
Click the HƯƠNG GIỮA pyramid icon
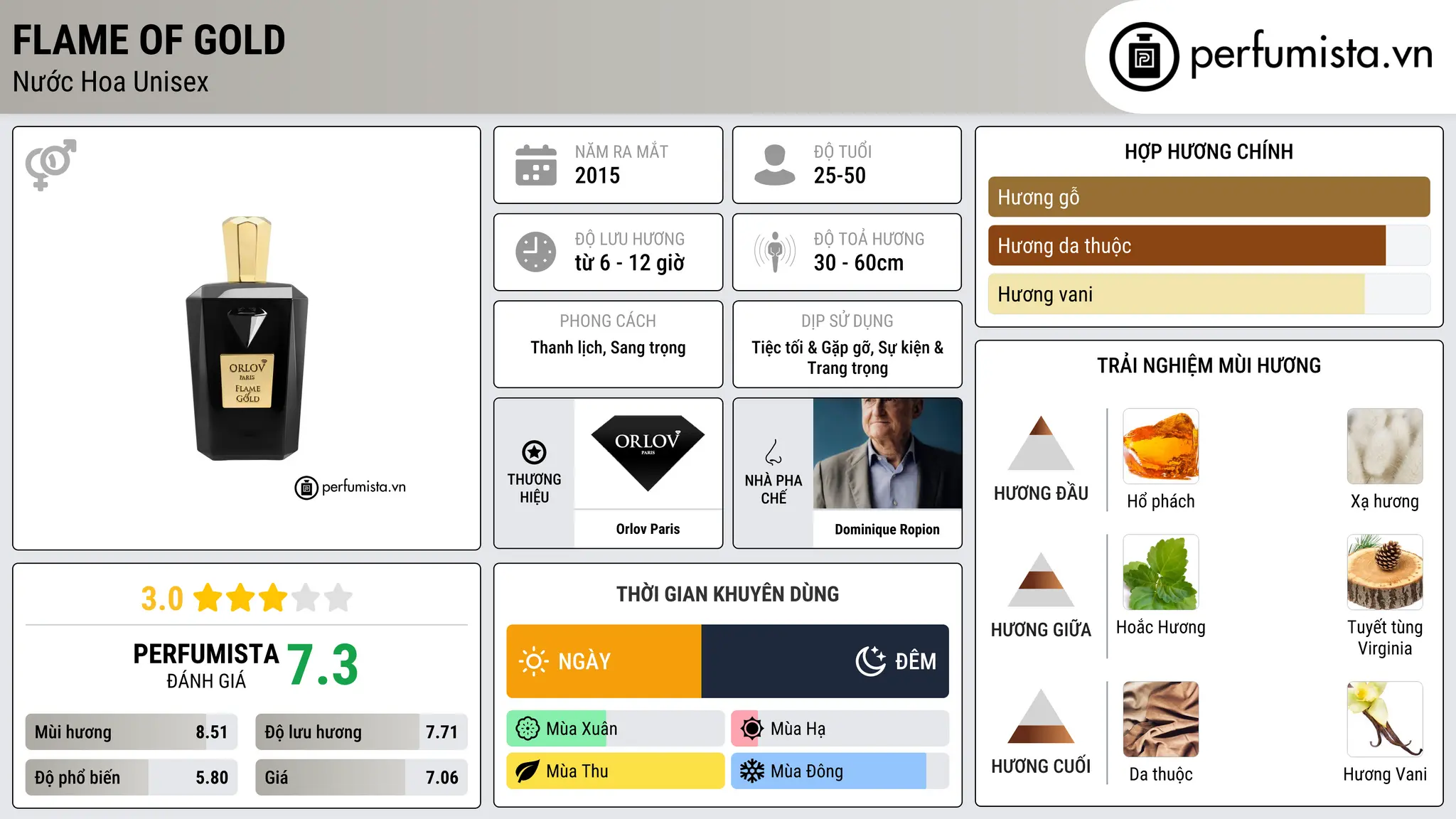pyautogui.click(x=1041, y=579)
